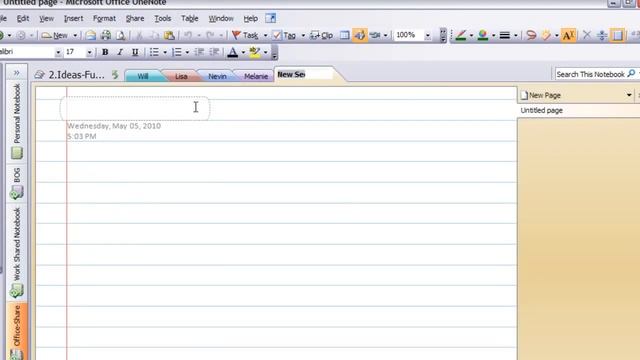Switch to the Will section tab
The height and width of the screenshot is (360, 640).
[x=143, y=76]
